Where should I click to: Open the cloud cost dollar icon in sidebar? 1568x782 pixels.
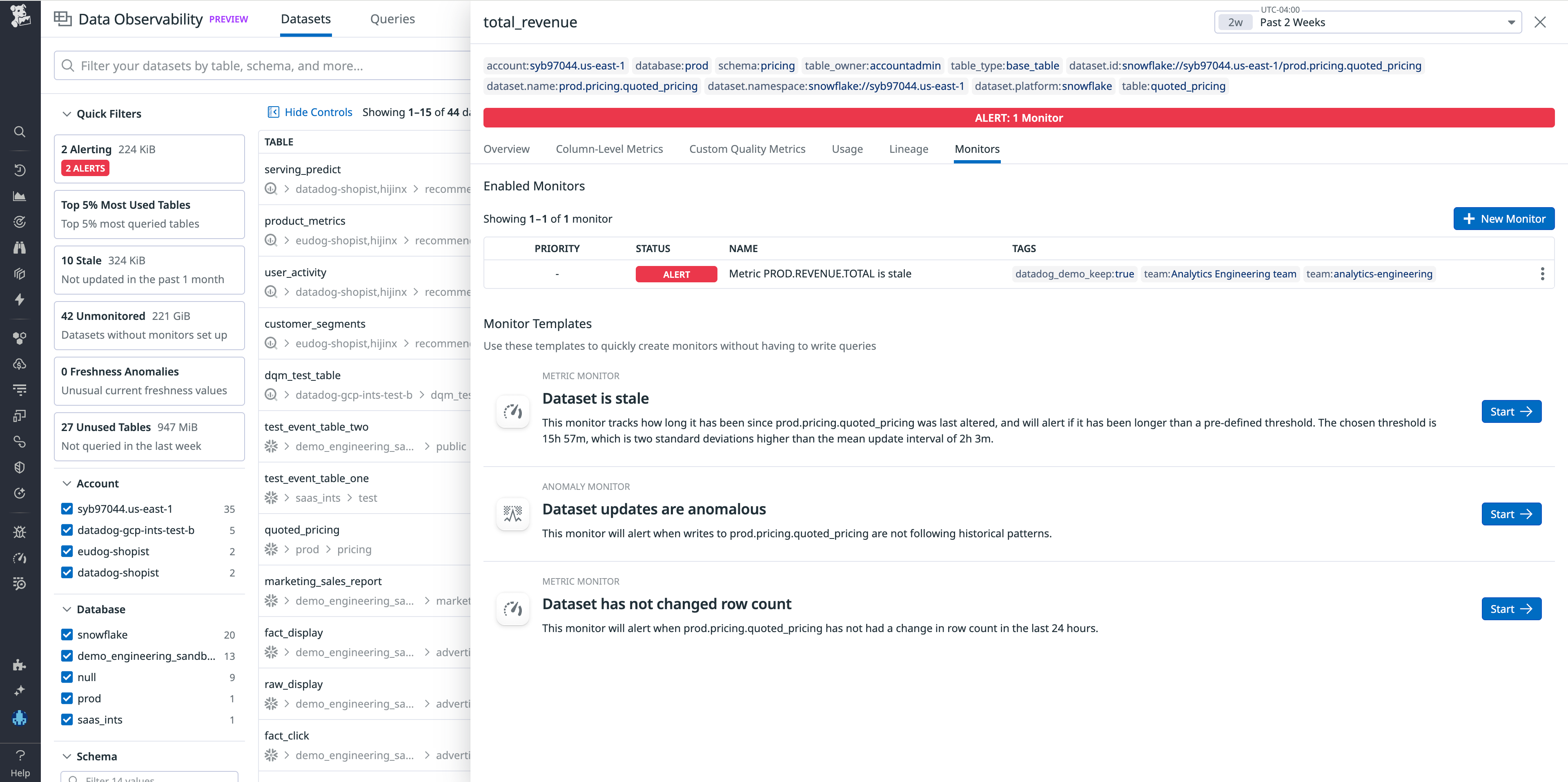coord(20,364)
